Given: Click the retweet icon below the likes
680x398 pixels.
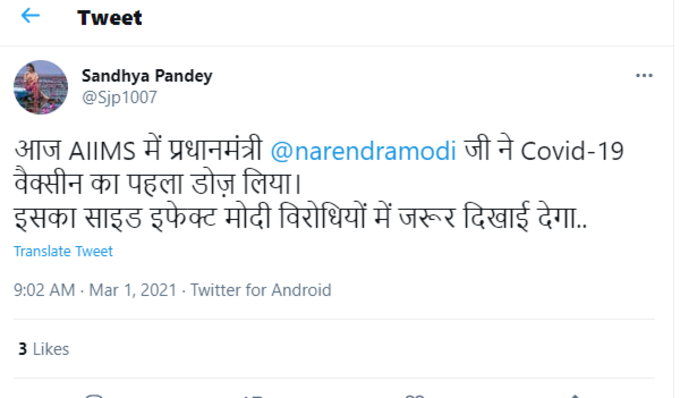Looking at the screenshot, I should tap(254, 395).
